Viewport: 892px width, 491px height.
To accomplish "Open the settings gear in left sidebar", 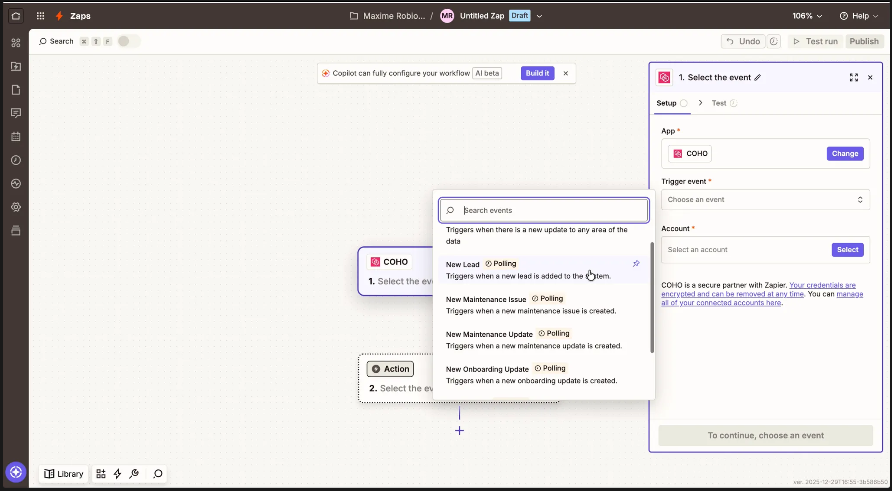I will 15,207.
